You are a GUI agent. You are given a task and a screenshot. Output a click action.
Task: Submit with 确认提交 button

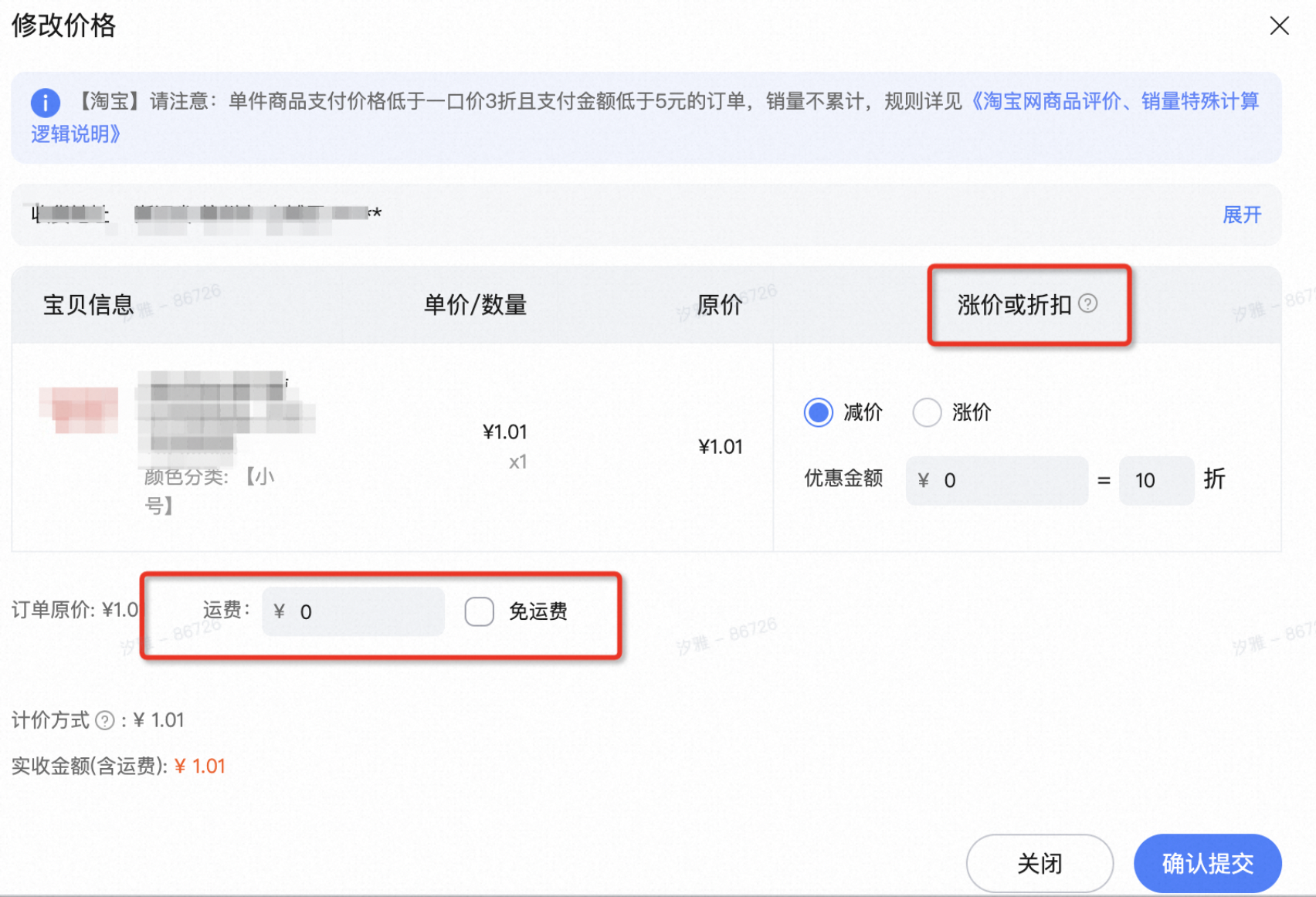point(1208,863)
